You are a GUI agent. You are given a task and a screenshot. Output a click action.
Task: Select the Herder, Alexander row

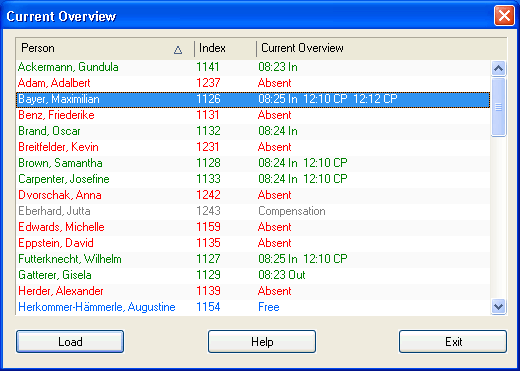(253, 291)
